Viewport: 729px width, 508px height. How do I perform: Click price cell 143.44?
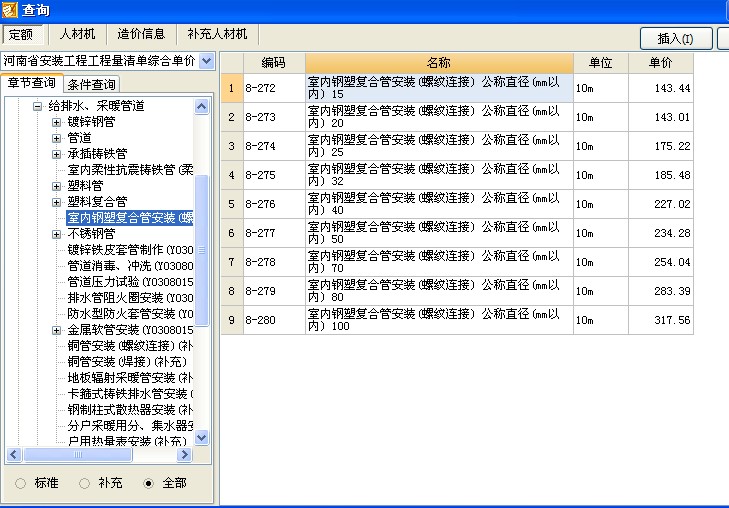(x=661, y=88)
